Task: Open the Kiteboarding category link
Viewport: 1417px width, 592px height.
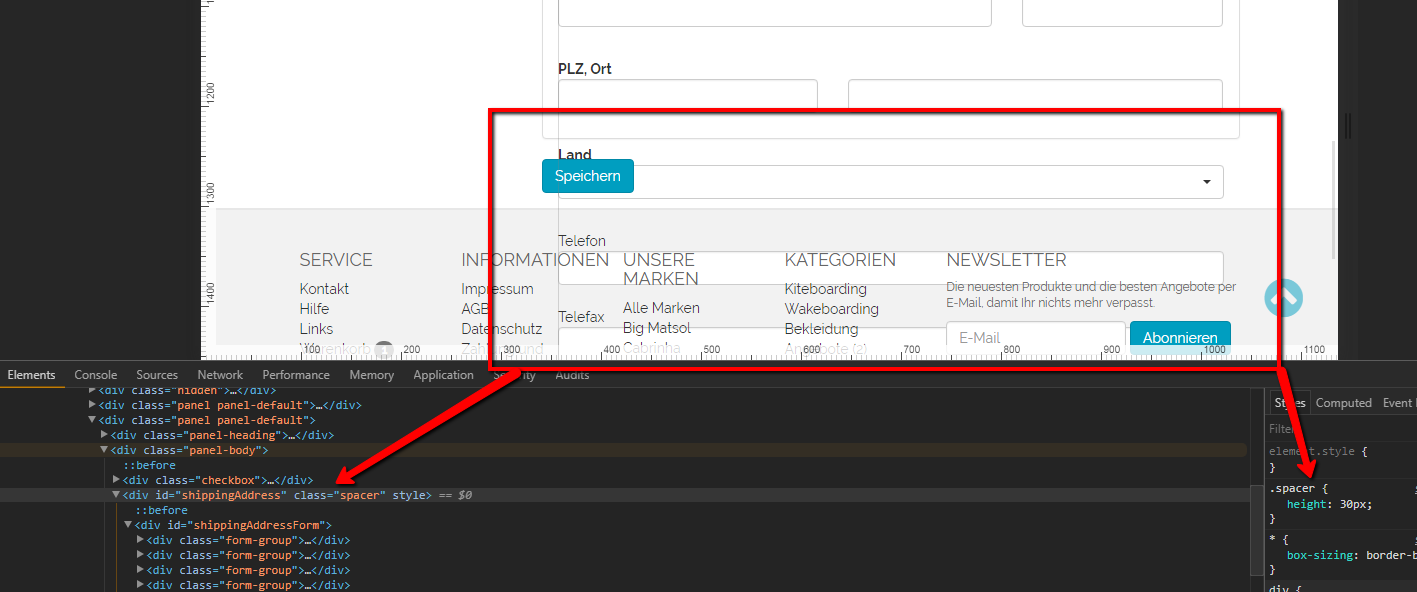Action: [x=825, y=289]
